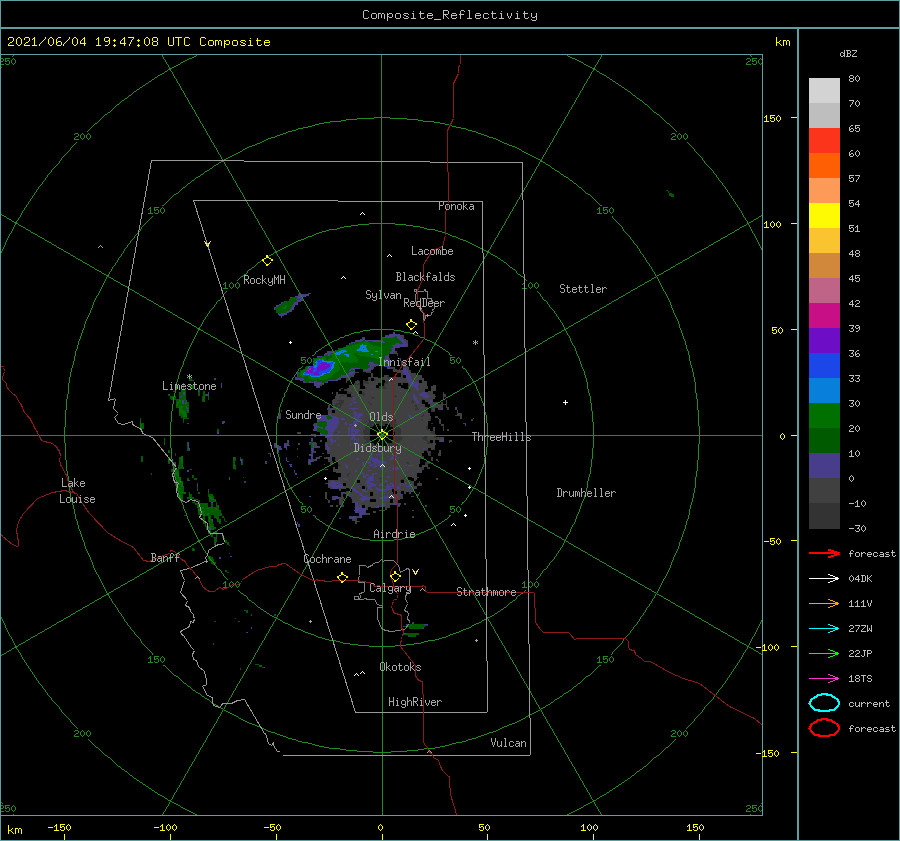This screenshot has width=900, height=841.
Task: Click the 'Didsbury' city label
Action: click(x=378, y=448)
